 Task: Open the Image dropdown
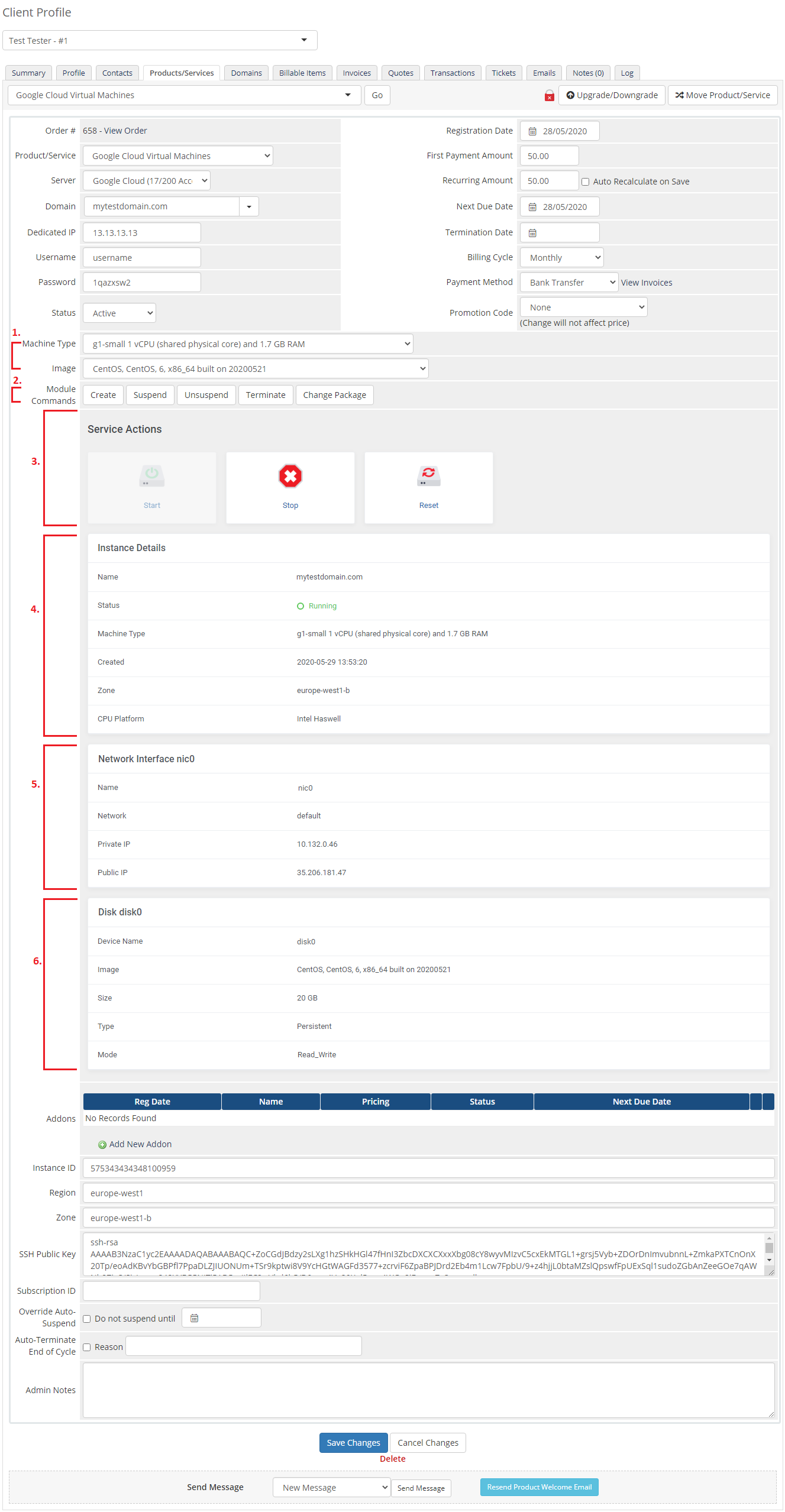(256, 369)
